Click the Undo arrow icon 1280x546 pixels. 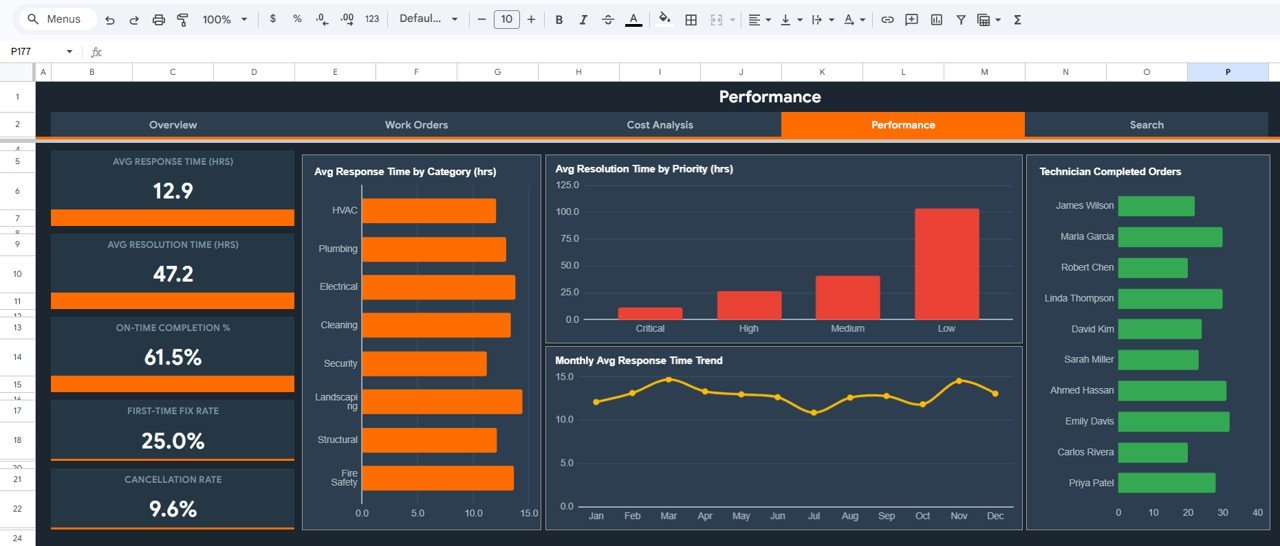pyautogui.click(x=110, y=20)
